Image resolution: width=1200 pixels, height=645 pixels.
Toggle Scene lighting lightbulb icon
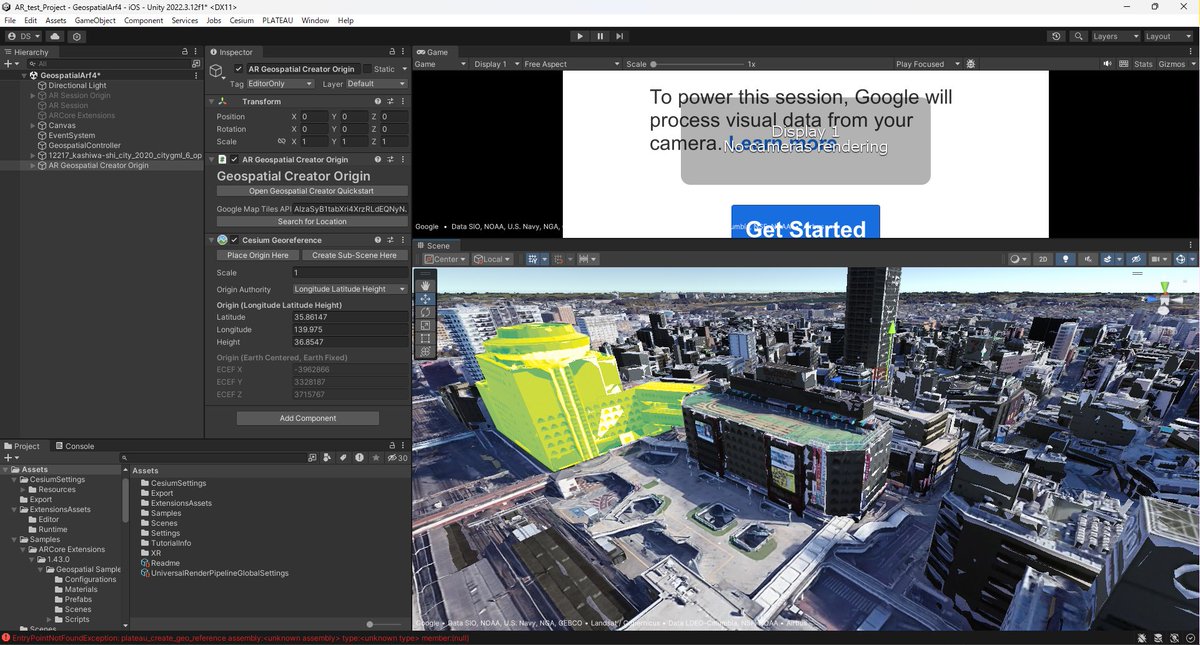tap(1065, 259)
